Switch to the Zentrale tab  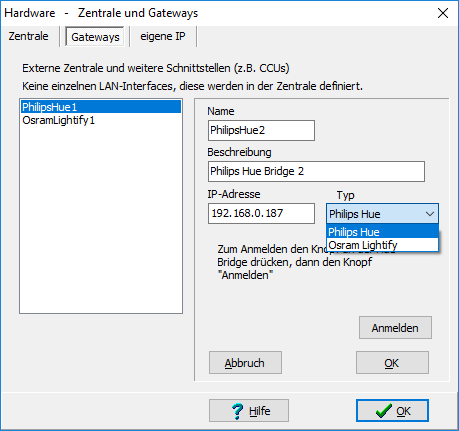[29, 36]
